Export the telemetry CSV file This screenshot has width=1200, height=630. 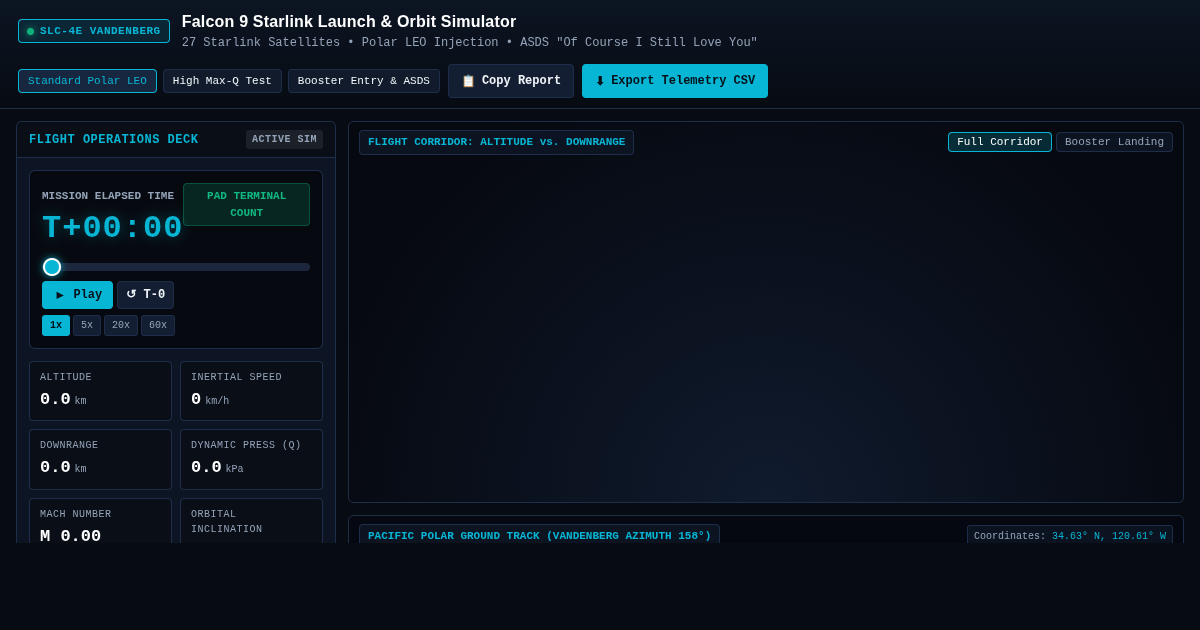click(675, 81)
